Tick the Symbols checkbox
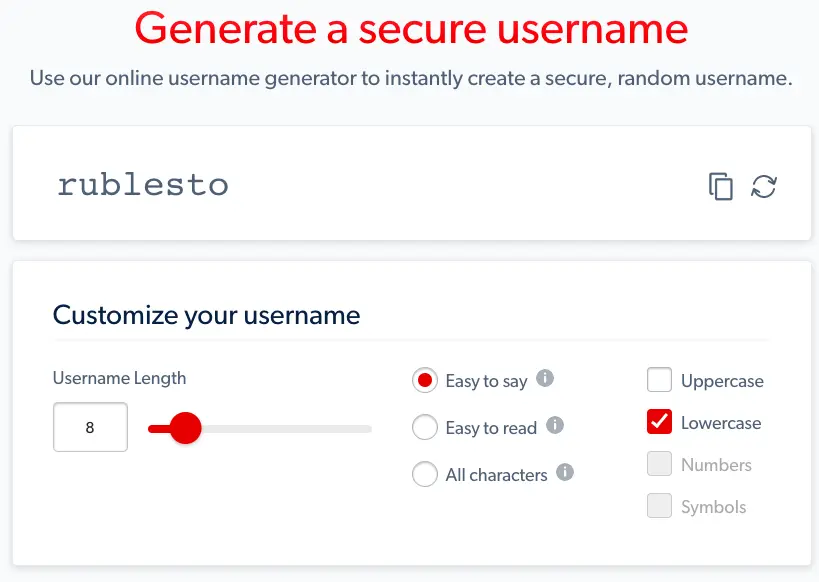The height and width of the screenshot is (582, 819). point(659,506)
